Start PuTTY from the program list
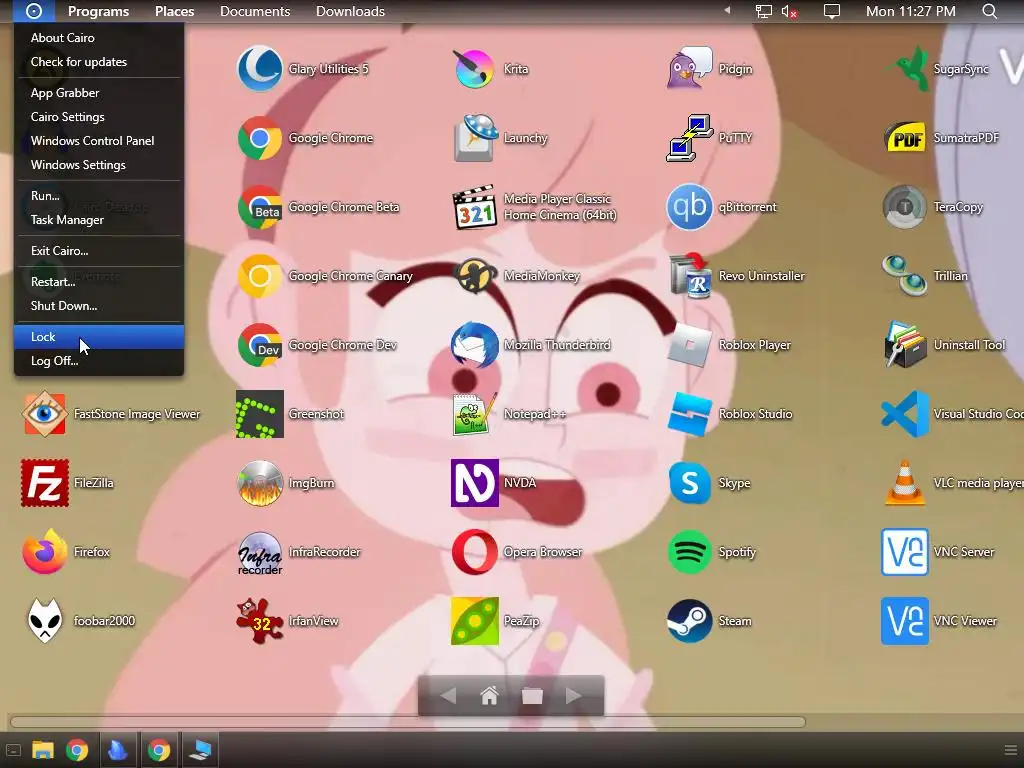 690,138
